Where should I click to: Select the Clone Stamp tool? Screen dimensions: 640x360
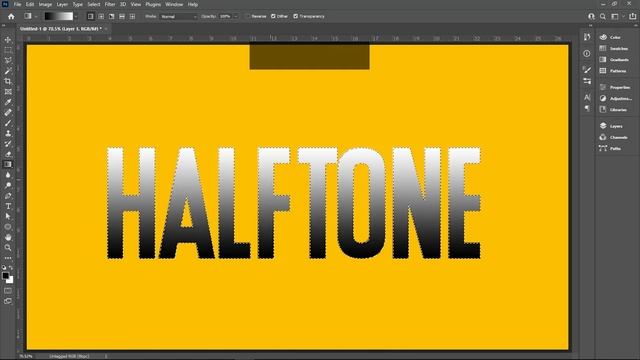8,133
